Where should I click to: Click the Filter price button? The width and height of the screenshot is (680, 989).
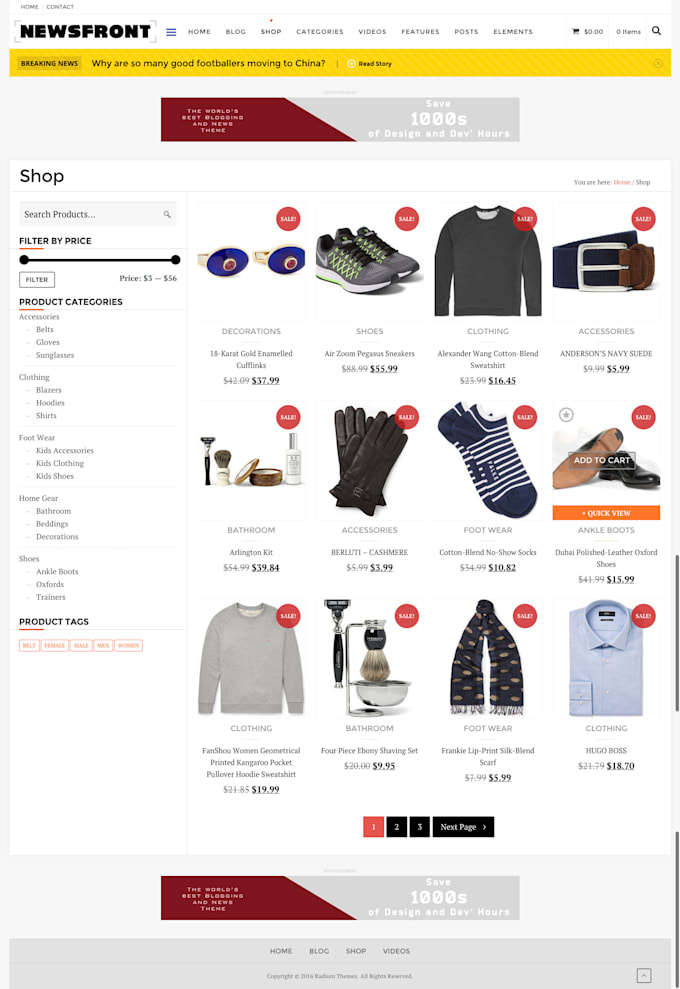(37, 279)
